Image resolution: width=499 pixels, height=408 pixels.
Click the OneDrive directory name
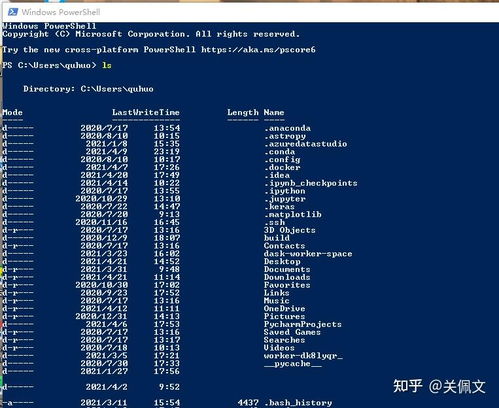pos(284,308)
